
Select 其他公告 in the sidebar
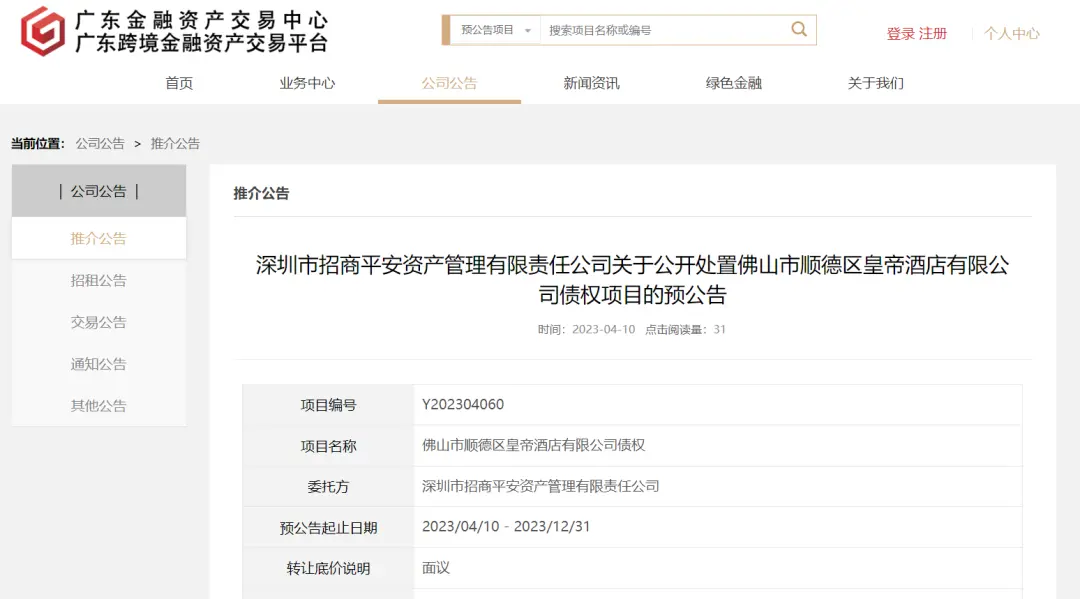click(98, 406)
